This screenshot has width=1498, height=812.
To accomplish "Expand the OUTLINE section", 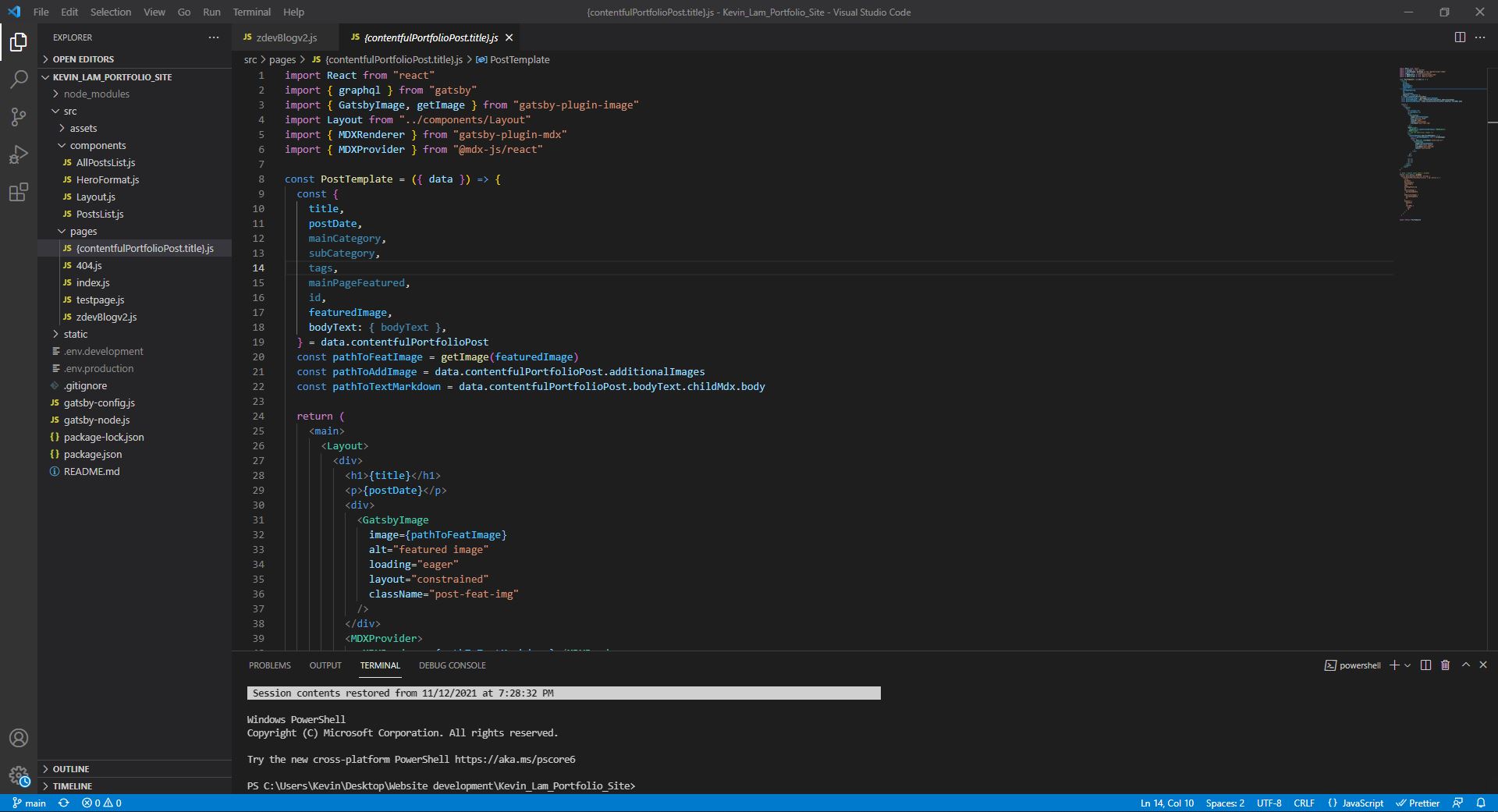I will [70, 769].
